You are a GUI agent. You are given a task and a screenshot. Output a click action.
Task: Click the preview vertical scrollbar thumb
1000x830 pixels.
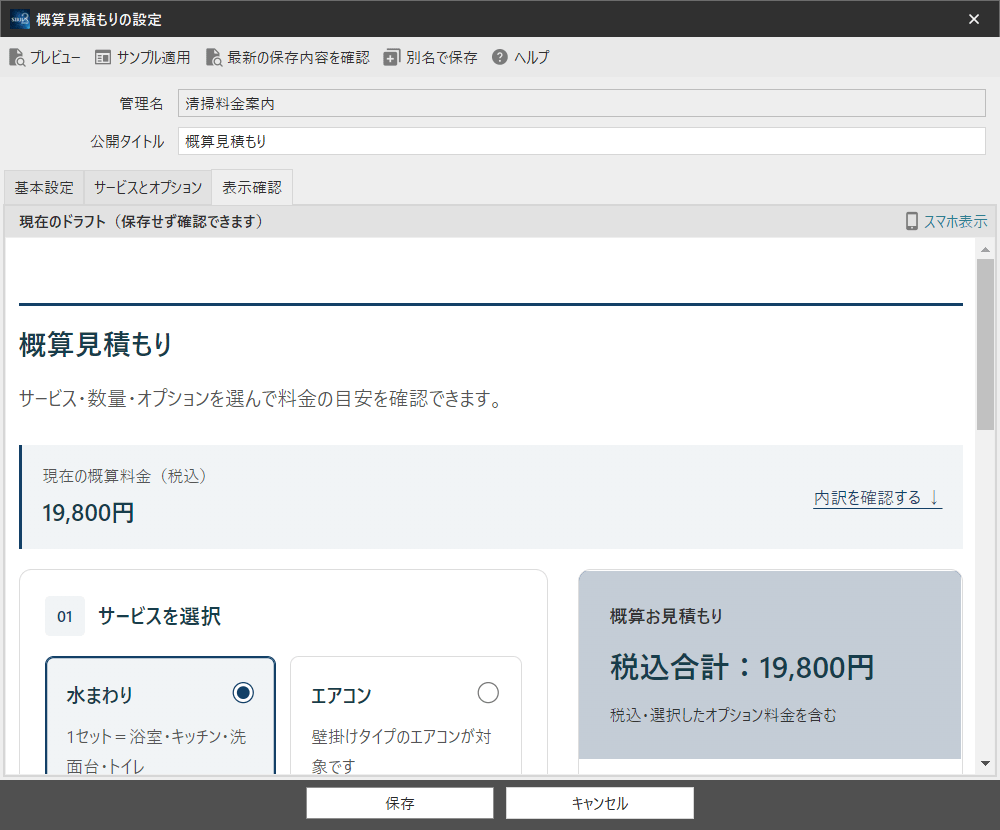coord(985,344)
